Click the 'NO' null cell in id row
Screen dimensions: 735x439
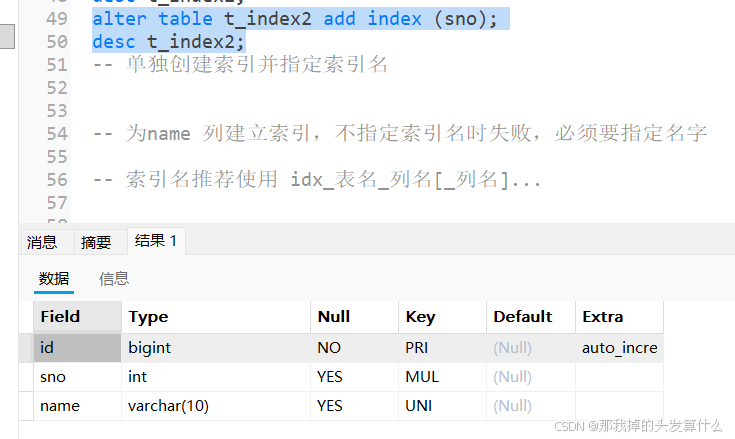coord(354,348)
